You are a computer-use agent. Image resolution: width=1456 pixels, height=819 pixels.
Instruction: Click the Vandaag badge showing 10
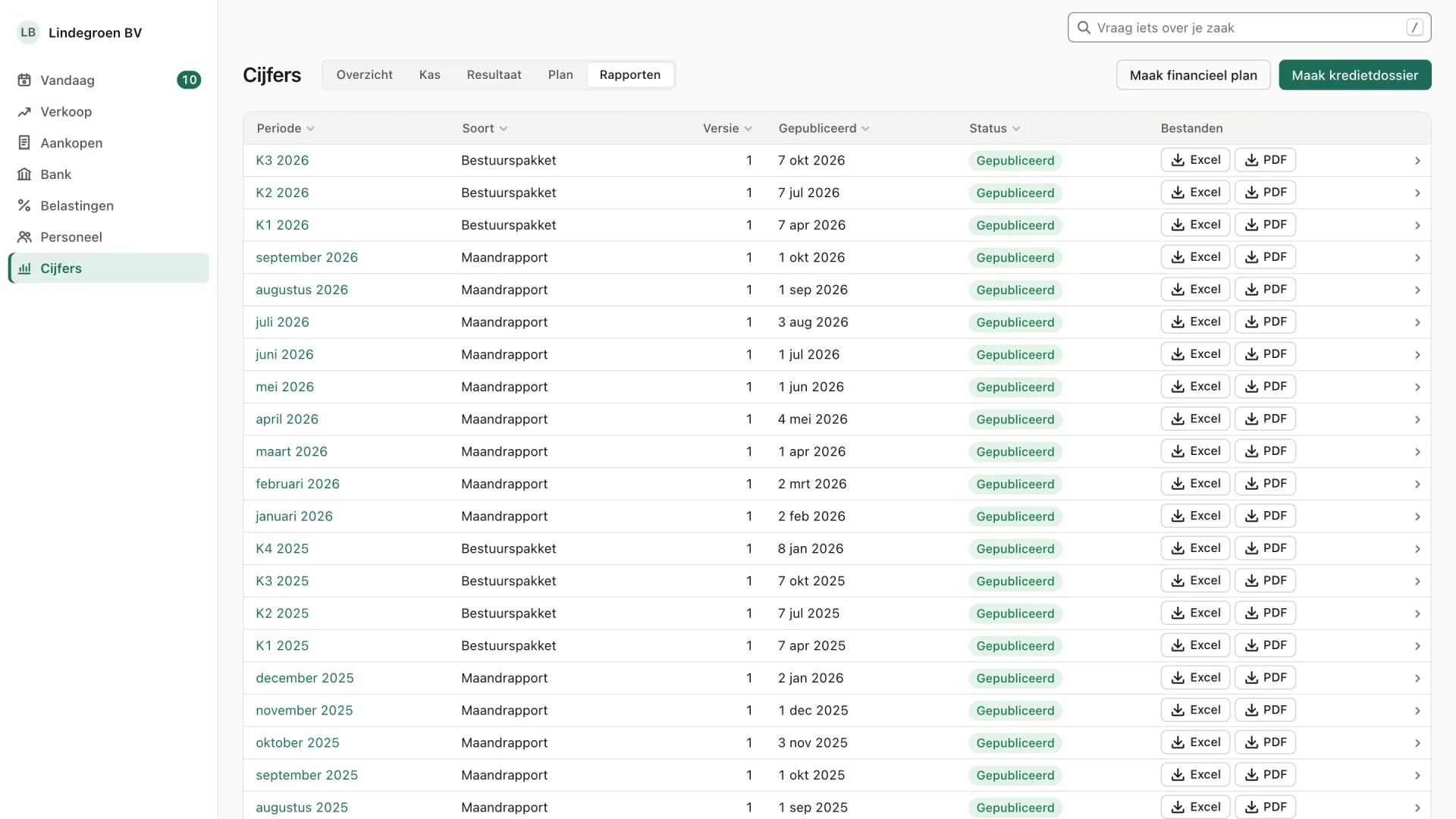point(189,80)
